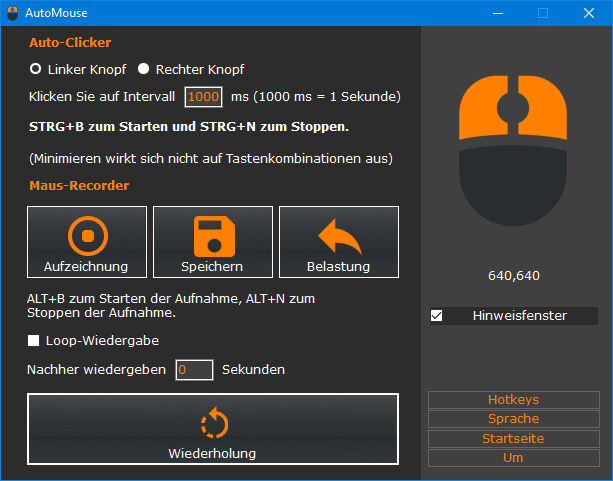
Task: Click the large orange mouse logo
Action: point(513,151)
